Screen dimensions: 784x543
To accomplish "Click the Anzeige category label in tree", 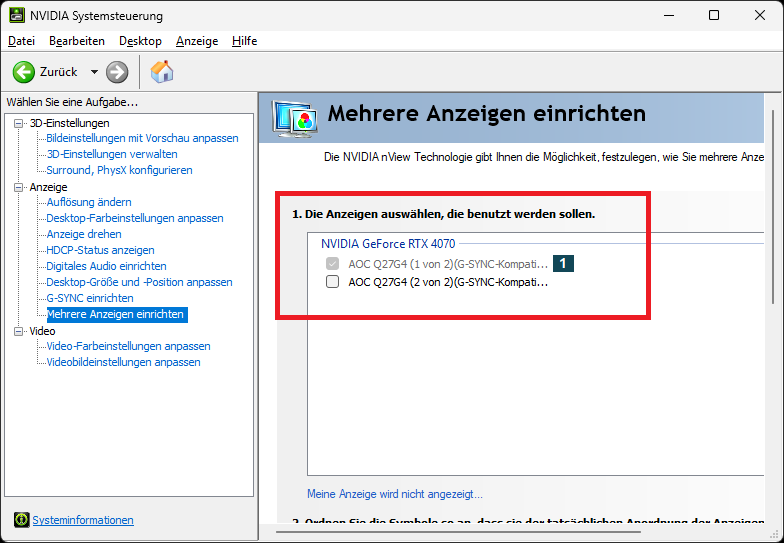I will (x=48, y=187).
